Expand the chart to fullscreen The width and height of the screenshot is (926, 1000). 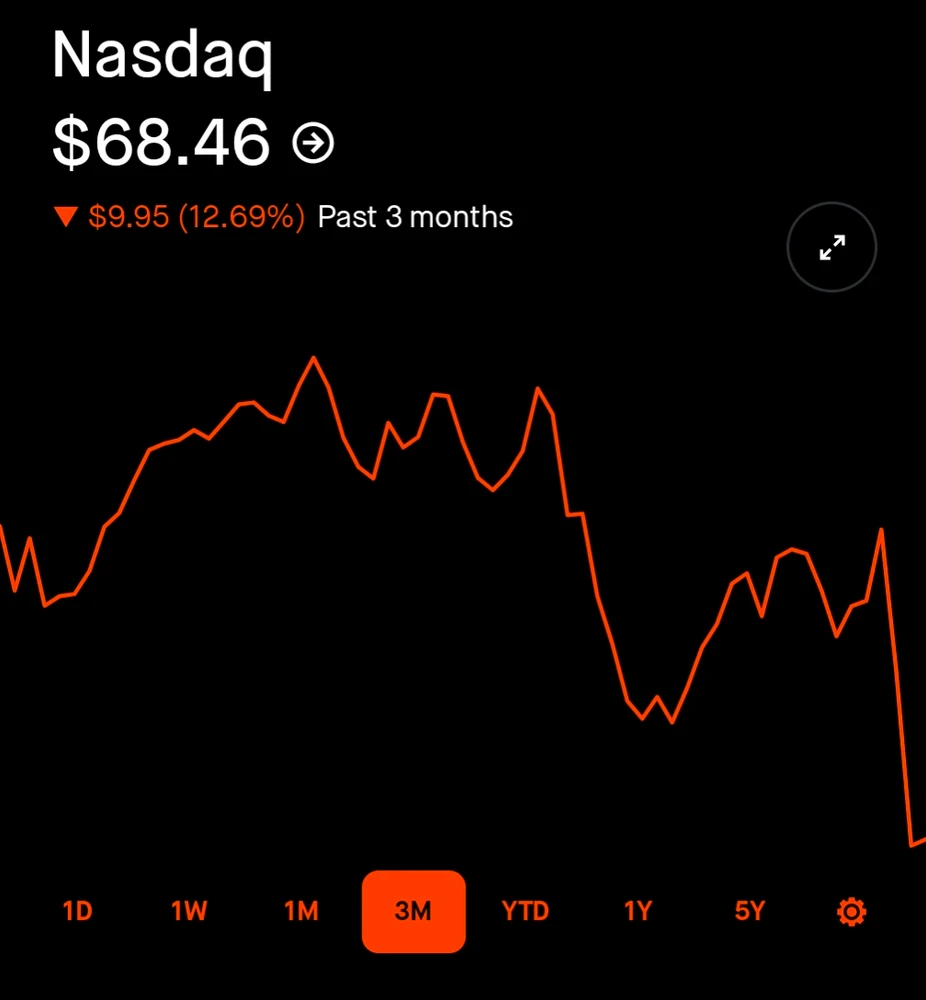tap(832, 247)
